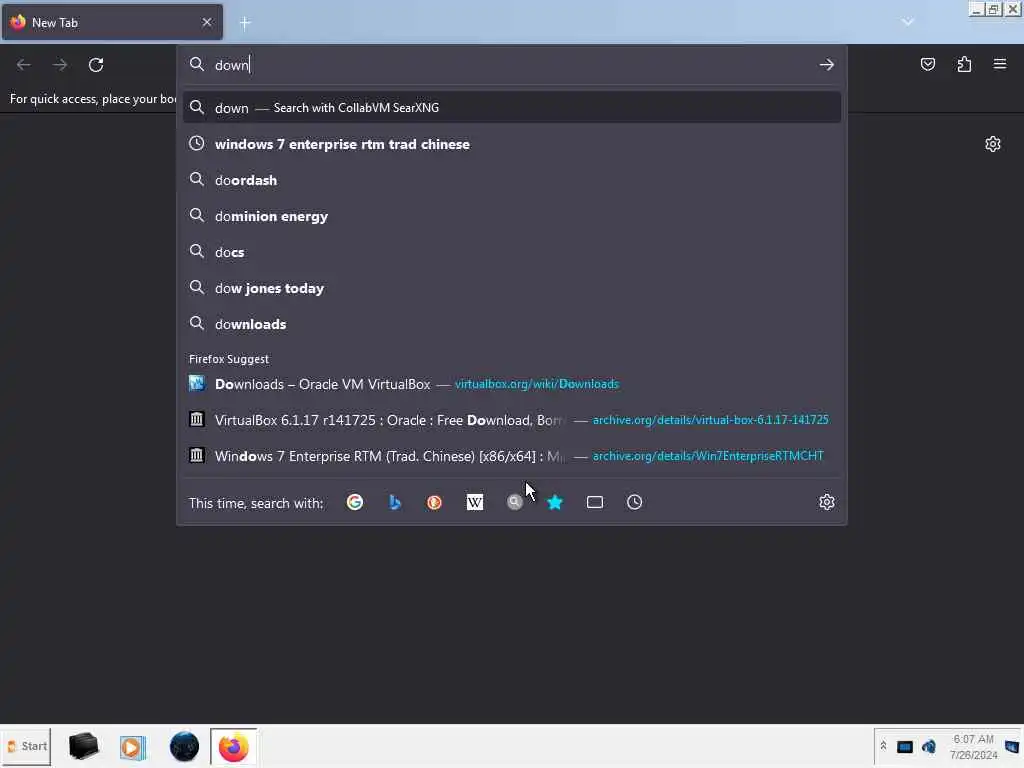The width and height of the screenshot is (1024, 768).
Task: Open the Save to Pocket button
Action: (x=928, y=64)
